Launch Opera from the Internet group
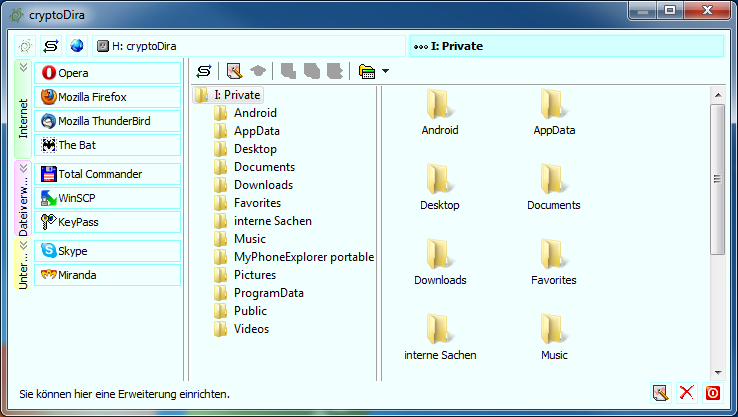This screenshot has height=417, width=738. 107,73
